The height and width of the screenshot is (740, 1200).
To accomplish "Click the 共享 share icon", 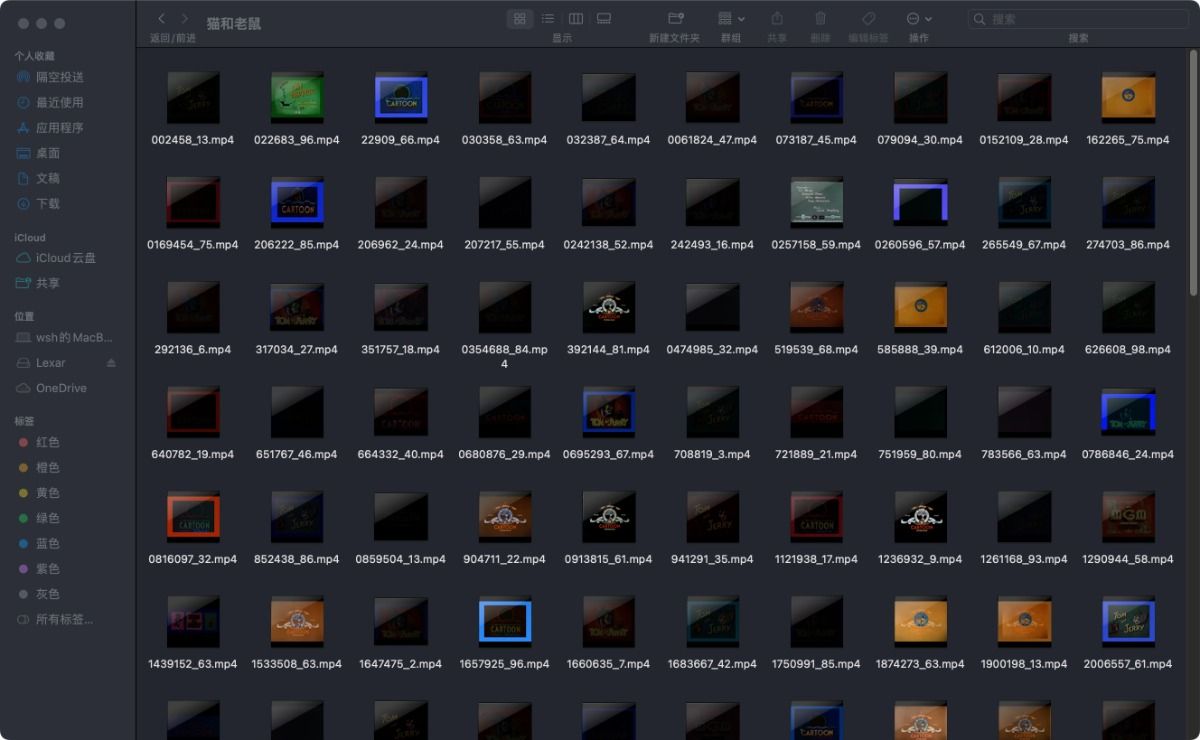I will (x=777, y=19).
